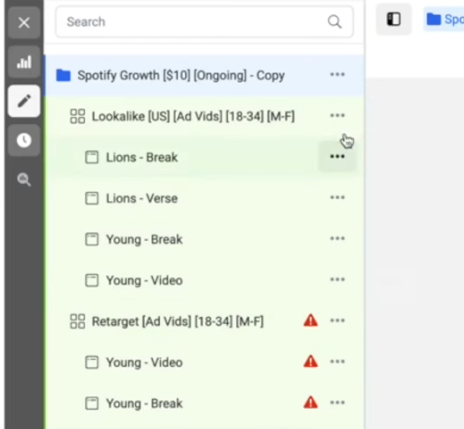Open more options for Lookalike ad set
Image resolution: width=464 pixels, height=429 pixels.
[337, 116]
